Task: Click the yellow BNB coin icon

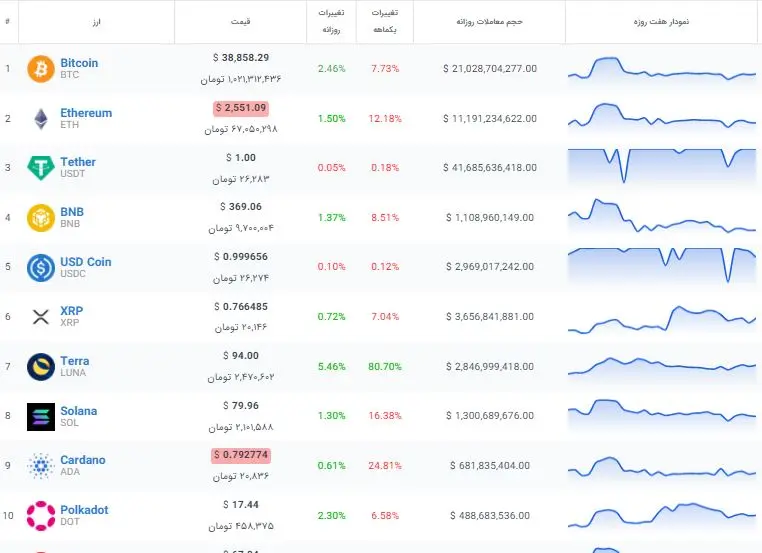Action: [x=41, y=218]
